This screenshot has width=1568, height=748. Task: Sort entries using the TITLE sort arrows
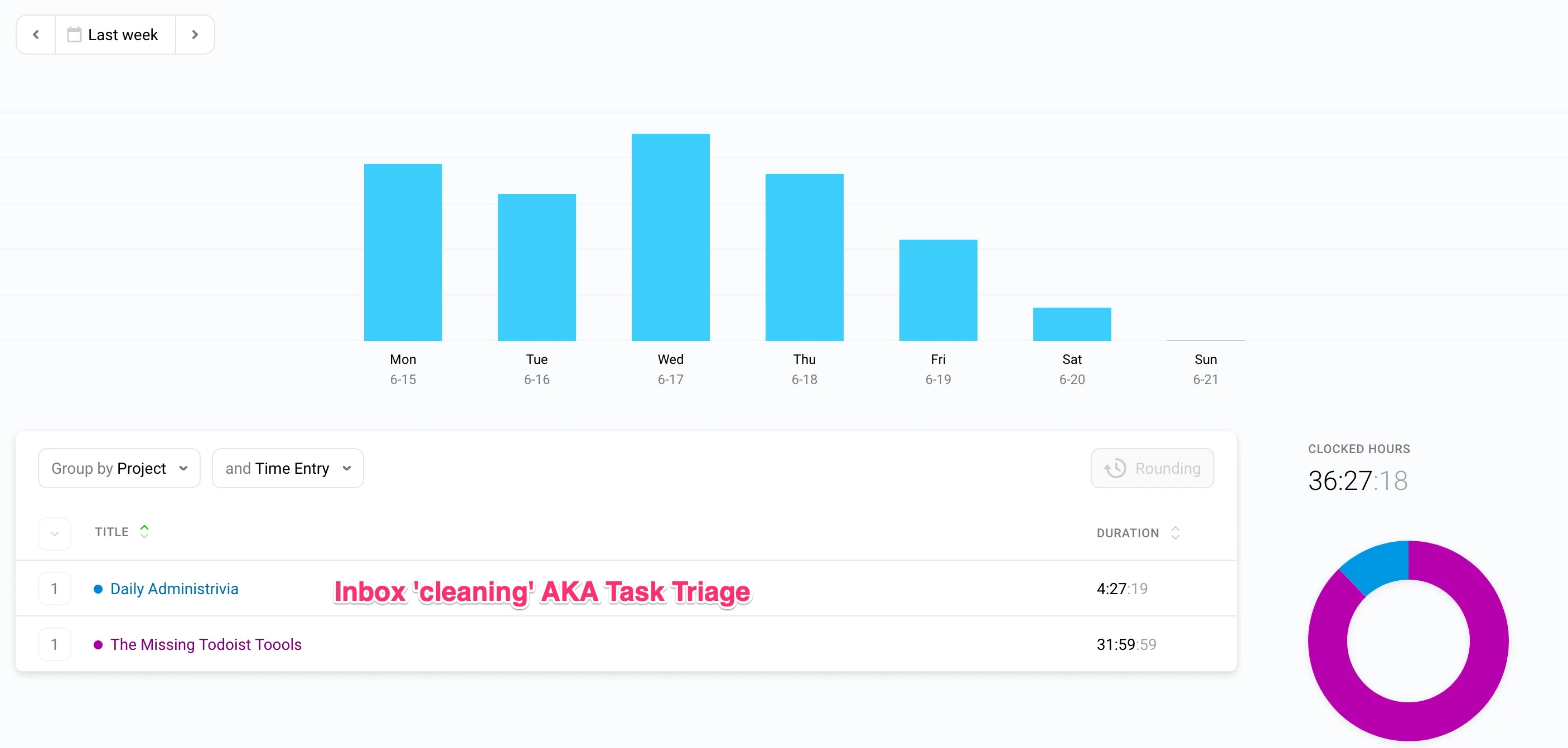145,531
